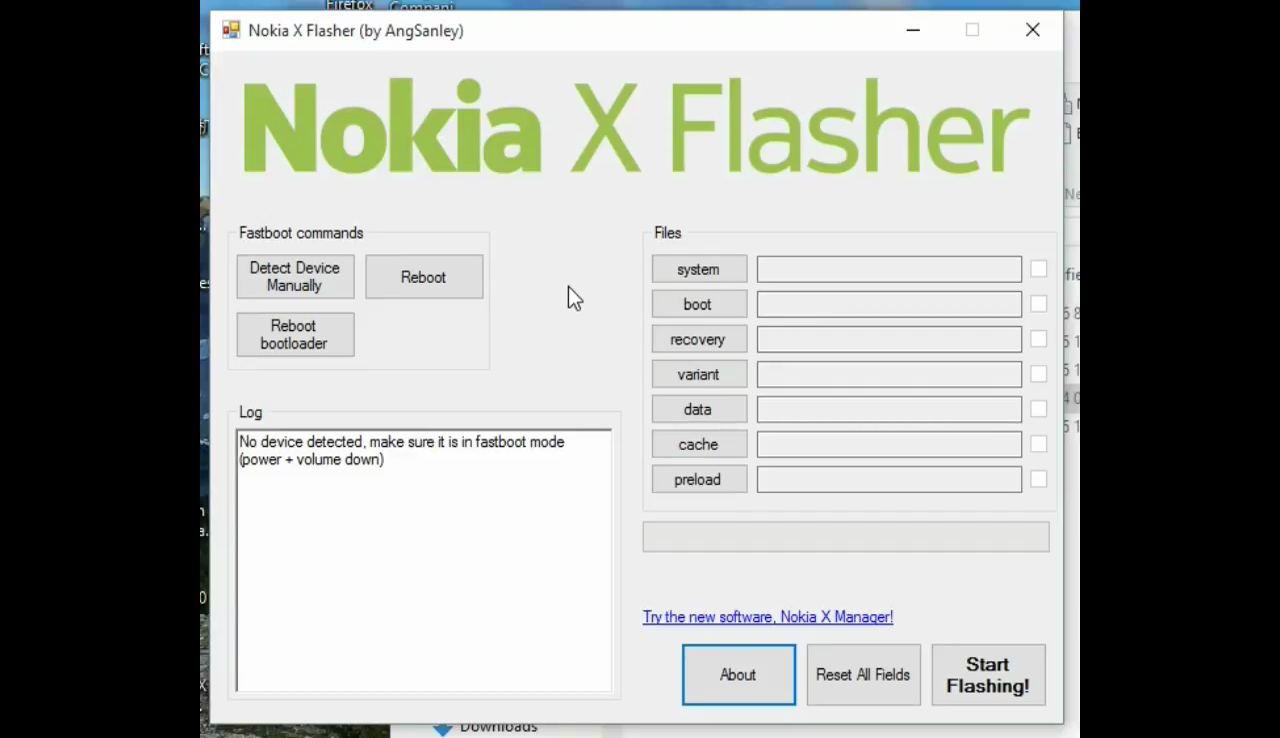This screenshot has height=738, width=1280.
Task: Enable the data checkbox
Action: coord(1039,409)
